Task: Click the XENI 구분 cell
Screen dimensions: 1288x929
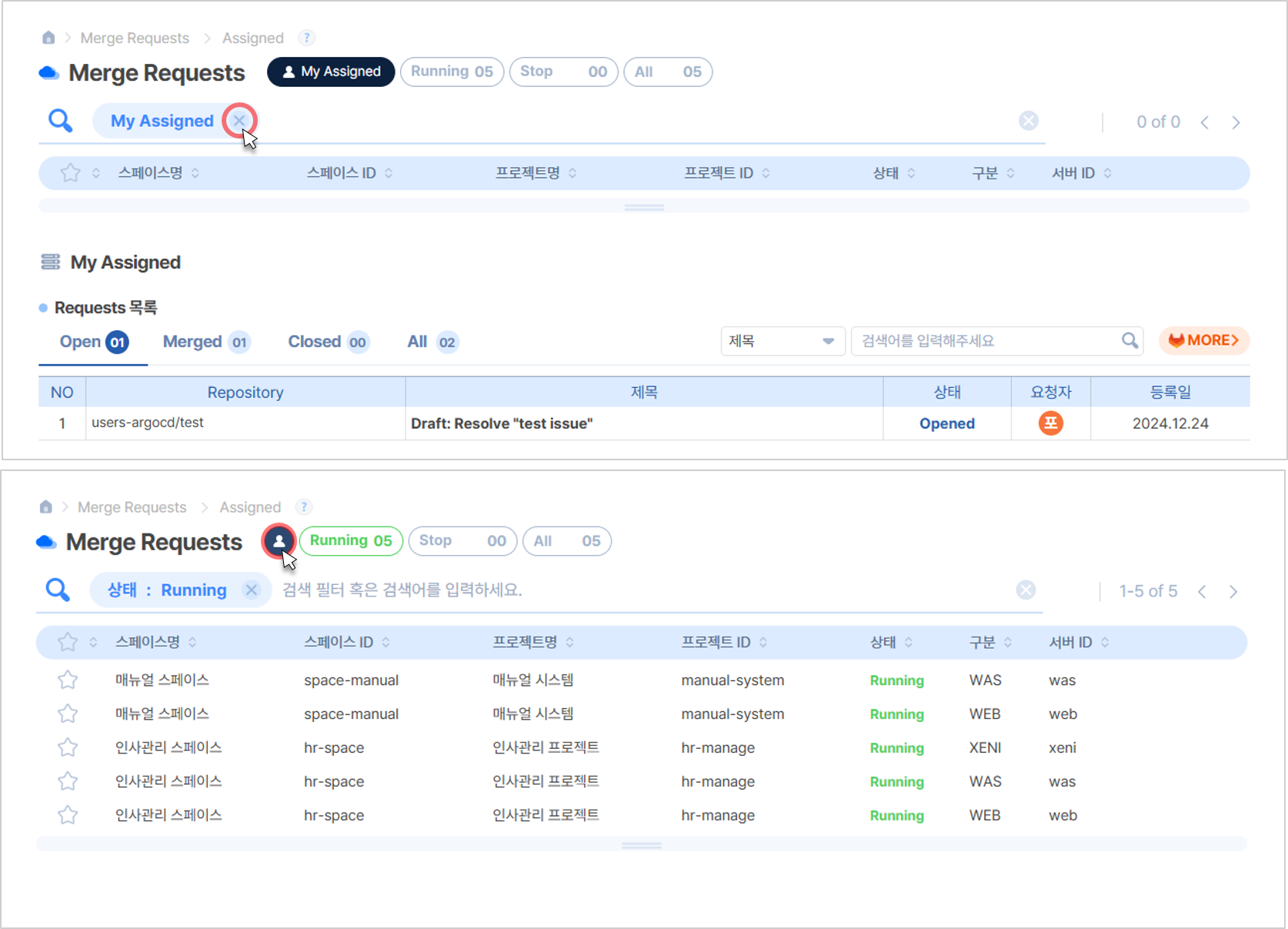Action: click(985, 747)
